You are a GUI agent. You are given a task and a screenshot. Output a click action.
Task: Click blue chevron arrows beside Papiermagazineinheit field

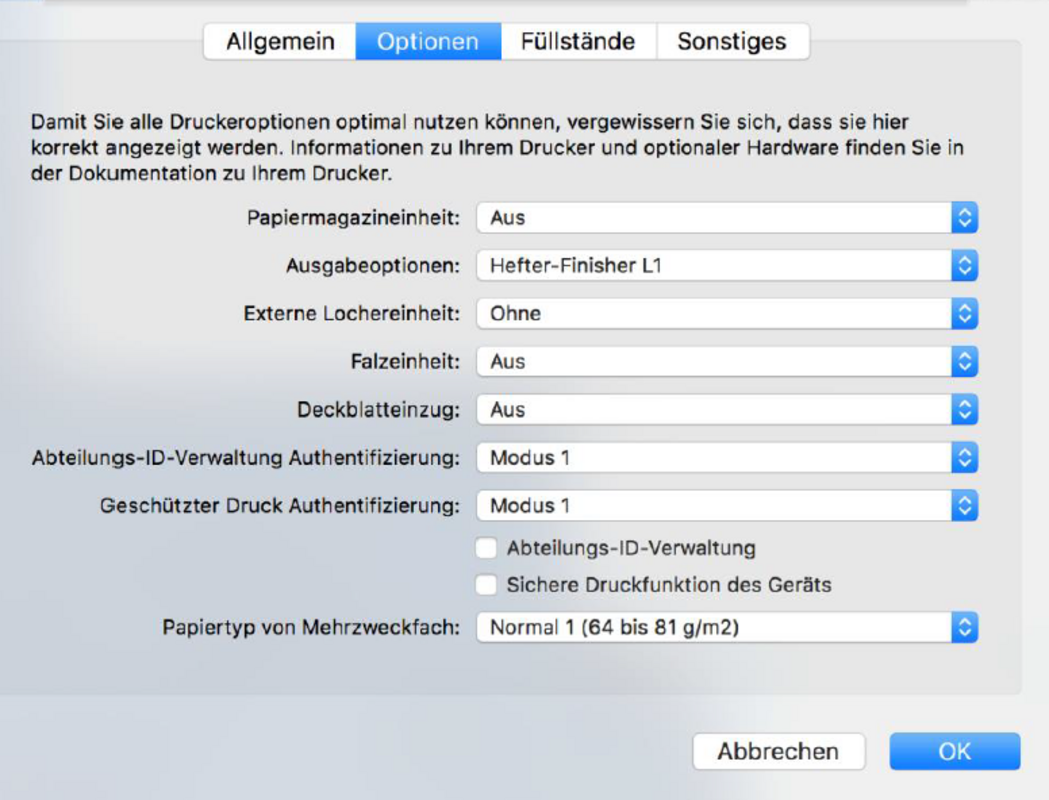[964, 218]
